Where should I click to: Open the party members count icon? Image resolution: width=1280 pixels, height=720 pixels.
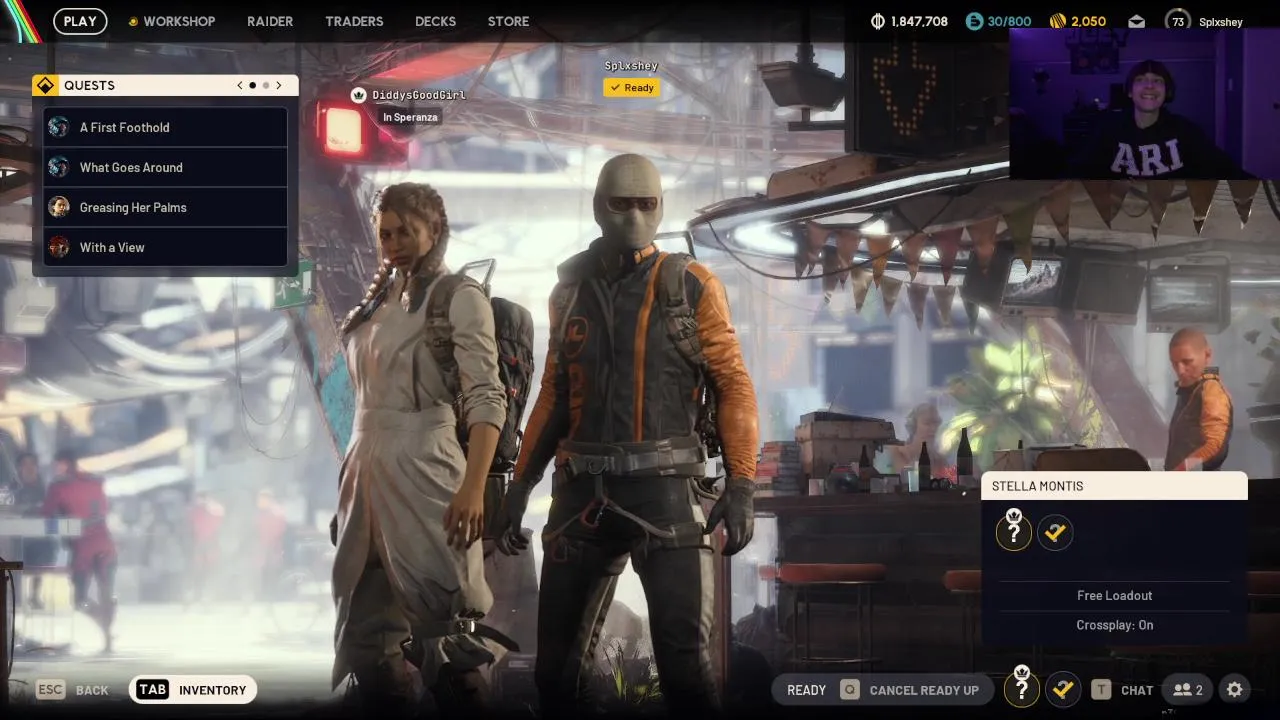click(1188, 690)
